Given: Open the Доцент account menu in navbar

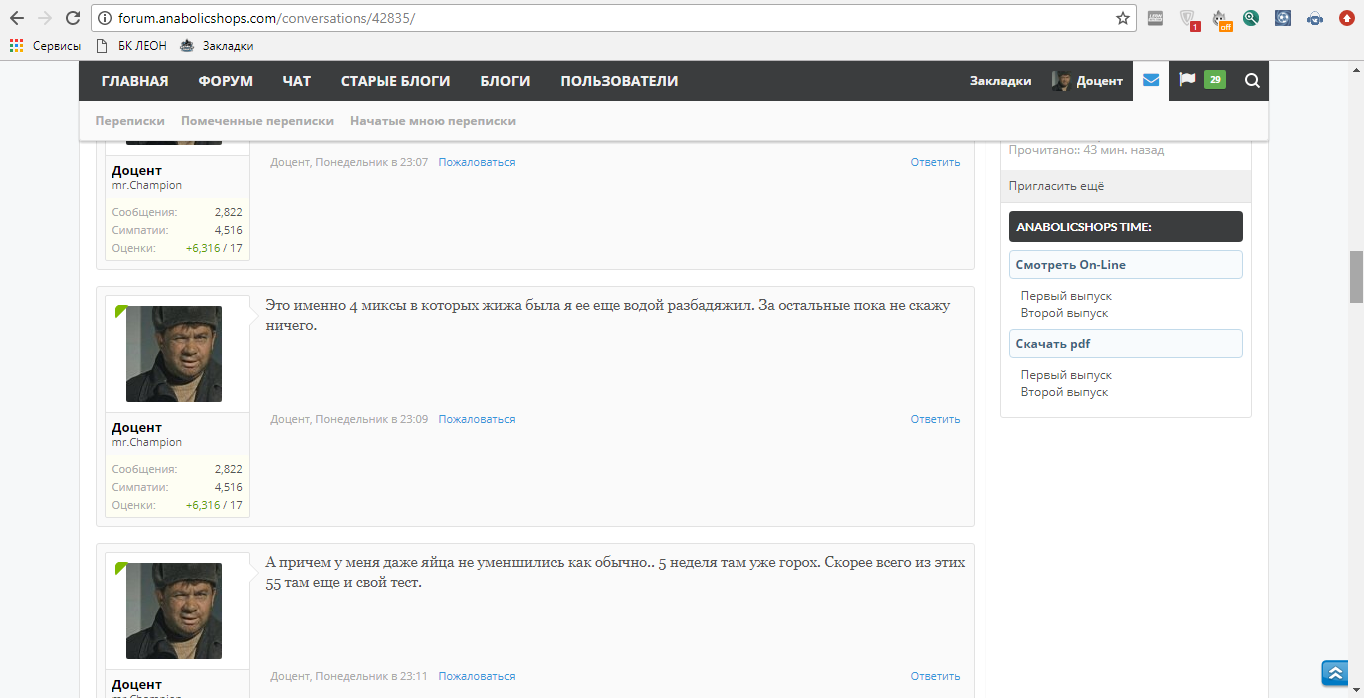Looking at the screenshot, I should (1099, 81).
